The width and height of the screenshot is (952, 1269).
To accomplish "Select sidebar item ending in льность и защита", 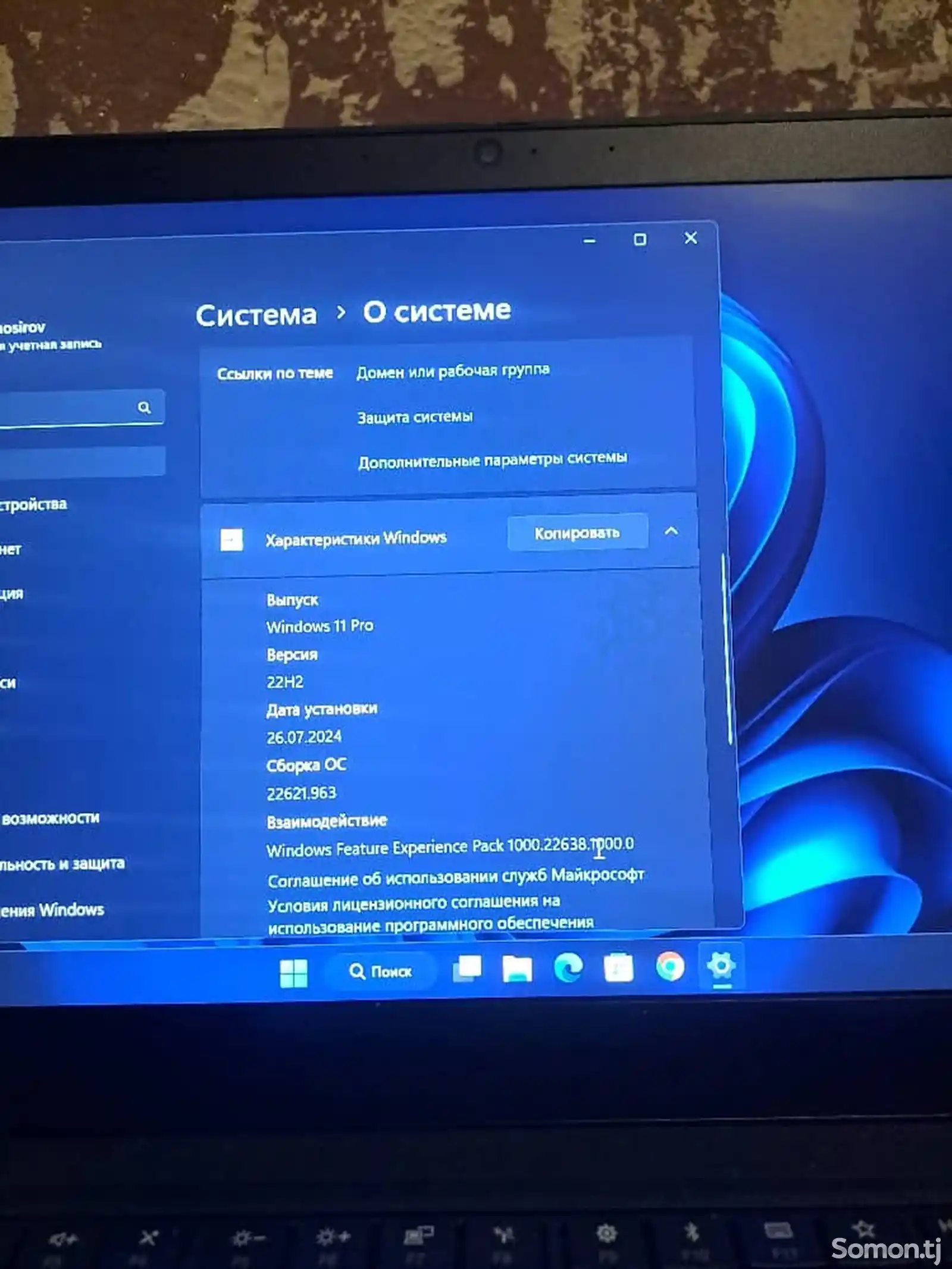I will tap(62, 864).
